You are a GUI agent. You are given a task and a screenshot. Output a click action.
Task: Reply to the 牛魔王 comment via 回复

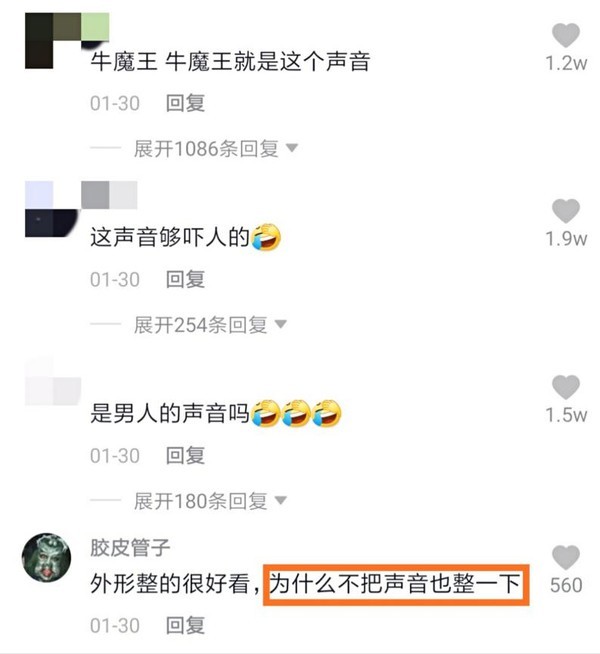tap(185, 103)
